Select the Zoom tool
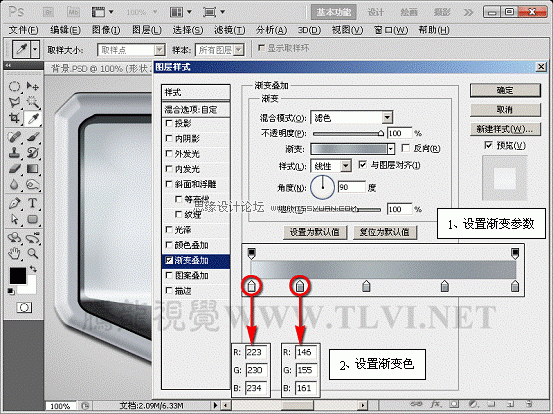 click(x=32, y=253)
